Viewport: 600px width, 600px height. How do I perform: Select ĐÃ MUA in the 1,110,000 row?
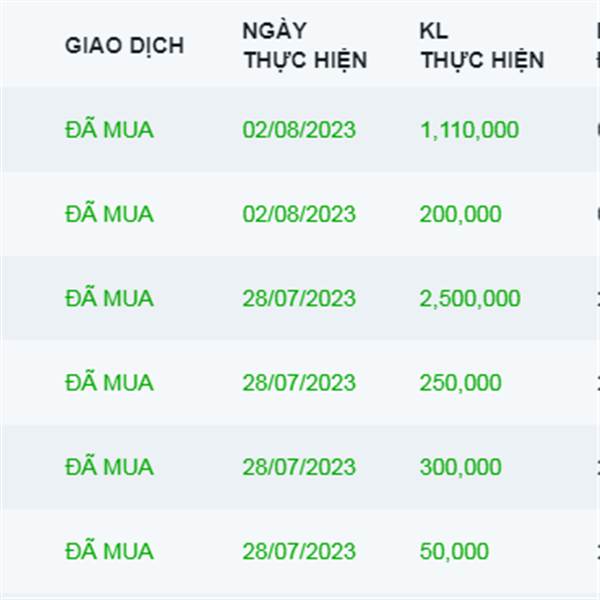point(109,128)
